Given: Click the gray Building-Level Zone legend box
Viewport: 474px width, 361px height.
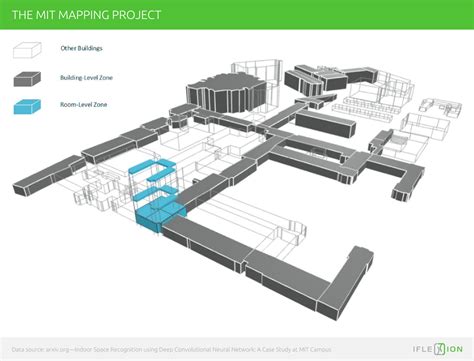Looking at the screenshot, I should [x=27, y=79].
